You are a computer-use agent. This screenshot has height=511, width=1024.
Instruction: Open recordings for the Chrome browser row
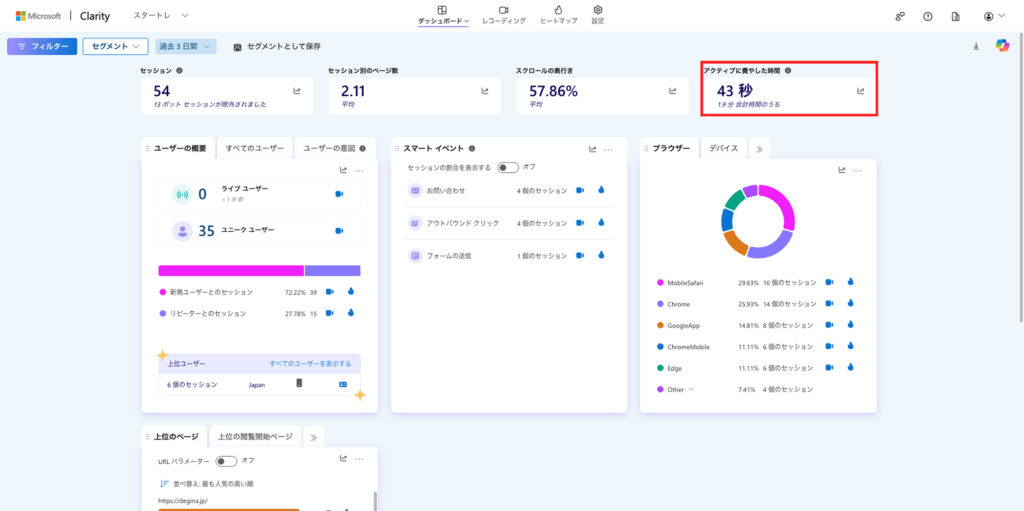[x=829, y=304]
